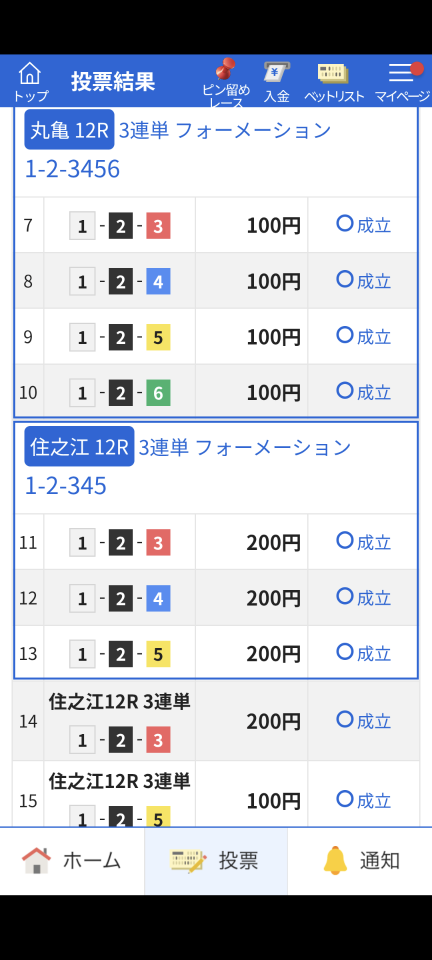The image size is (432, 960).
Task: Select the 住之江 12R race badge
Action: (79, 446)
